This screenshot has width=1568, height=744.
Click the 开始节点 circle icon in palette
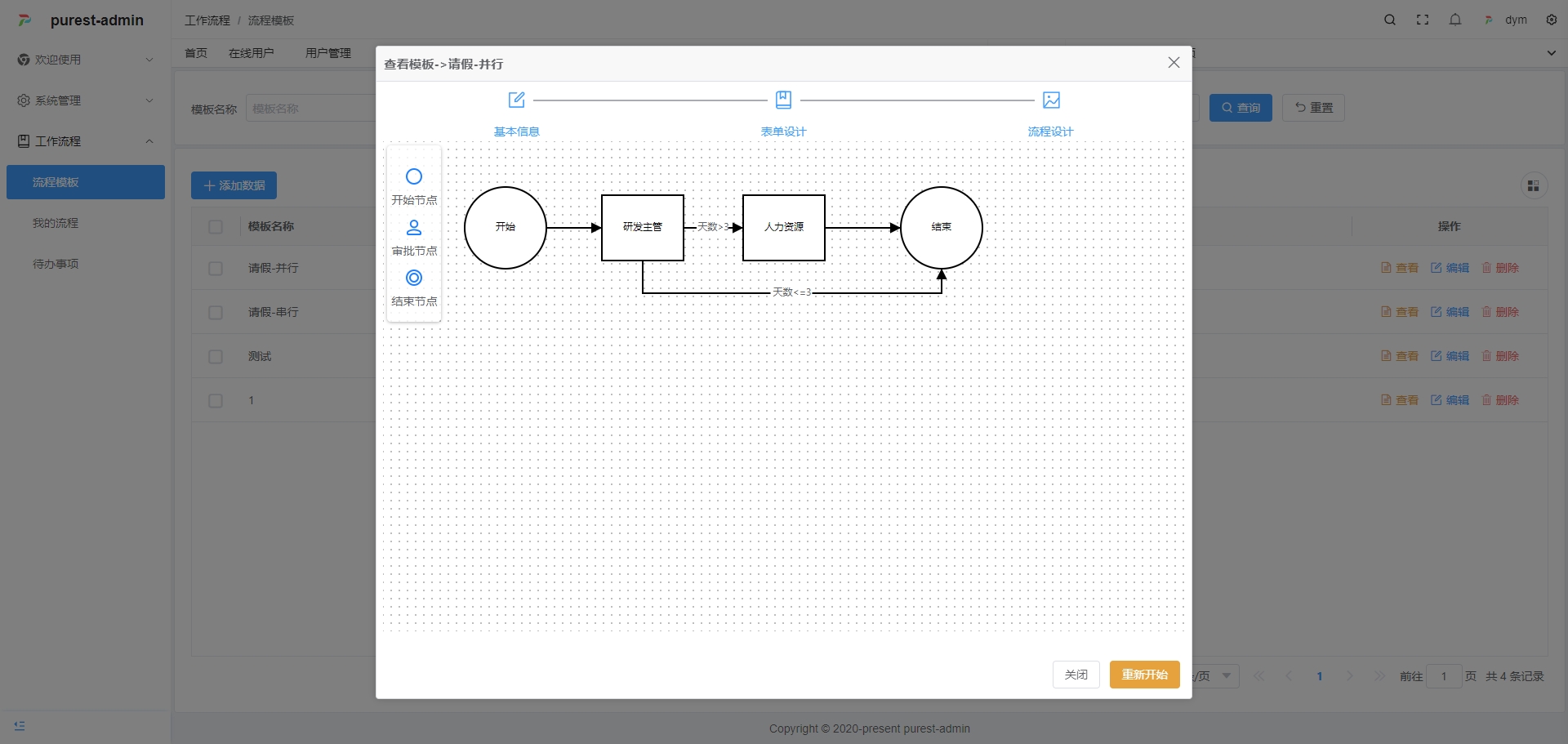click(x=414, y=176)
